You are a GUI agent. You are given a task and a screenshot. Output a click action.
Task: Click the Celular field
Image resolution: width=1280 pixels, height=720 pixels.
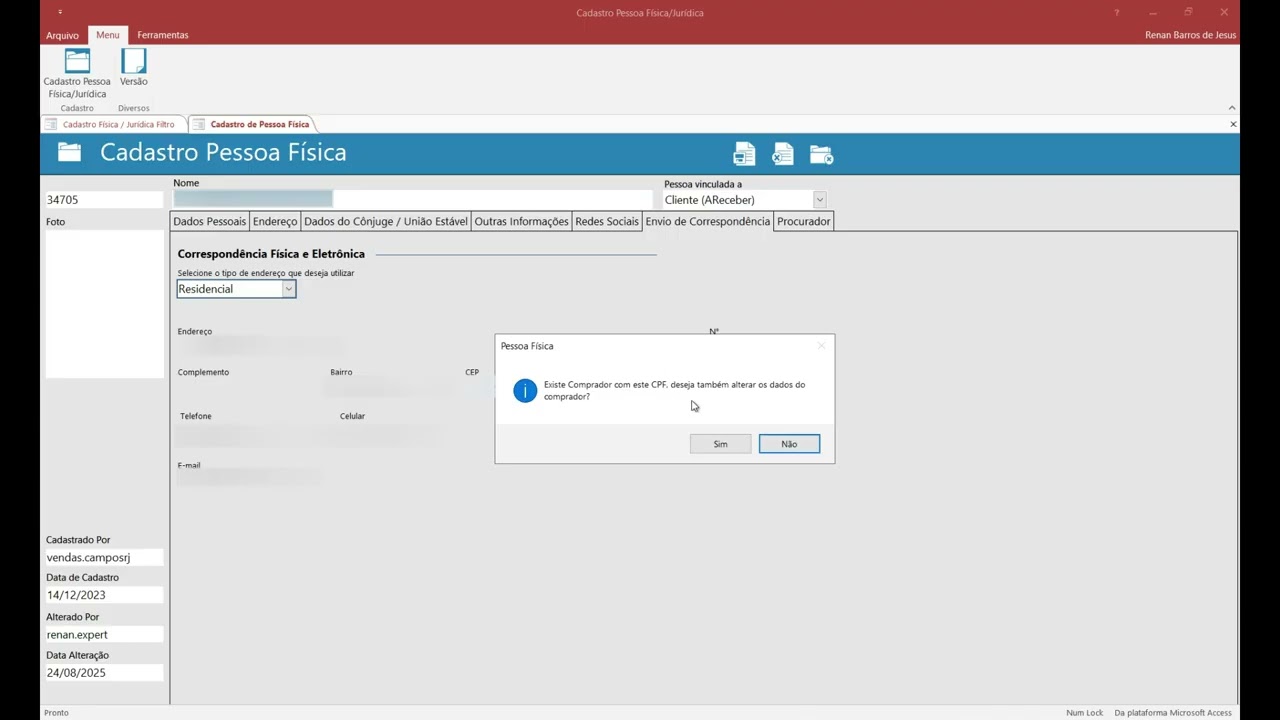click(390, 435)
